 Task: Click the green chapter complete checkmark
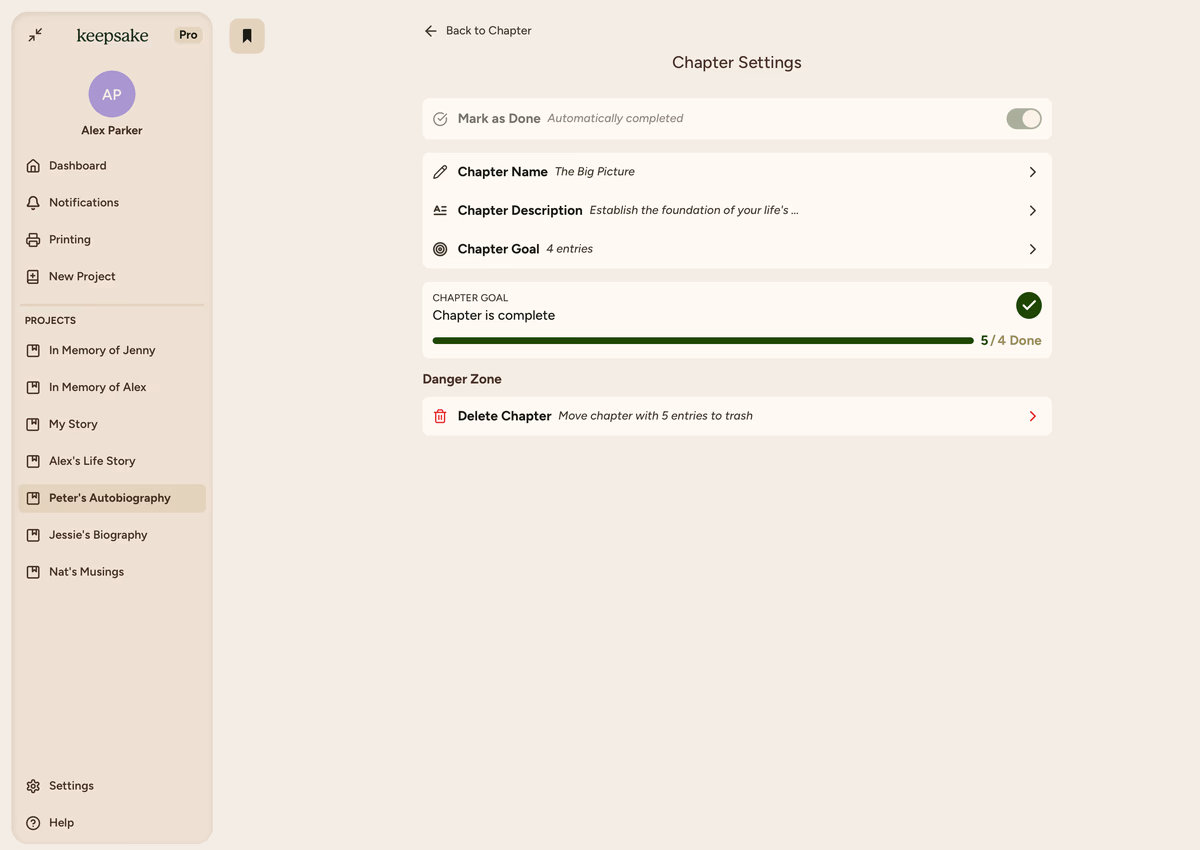pos(1028,305)
